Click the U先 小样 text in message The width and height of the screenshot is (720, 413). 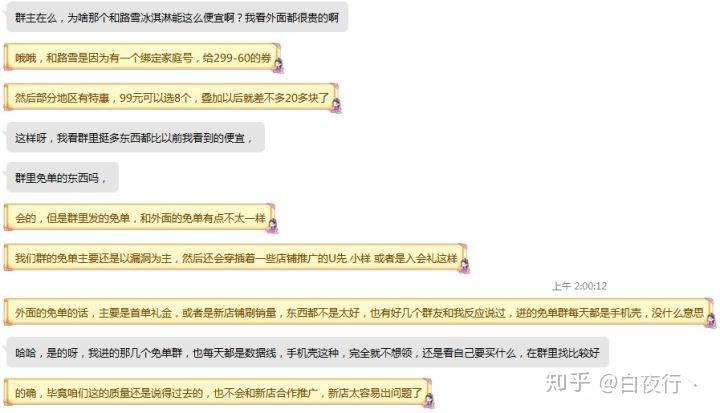pos(349,258)
